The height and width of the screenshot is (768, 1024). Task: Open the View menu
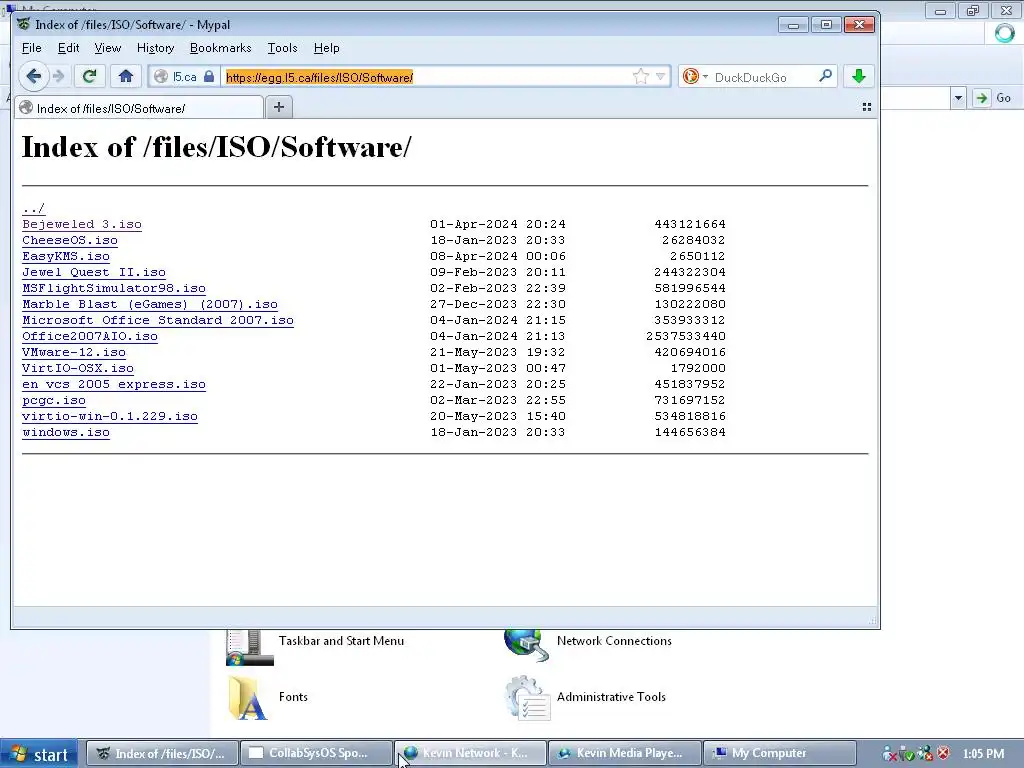coord(108,48)
